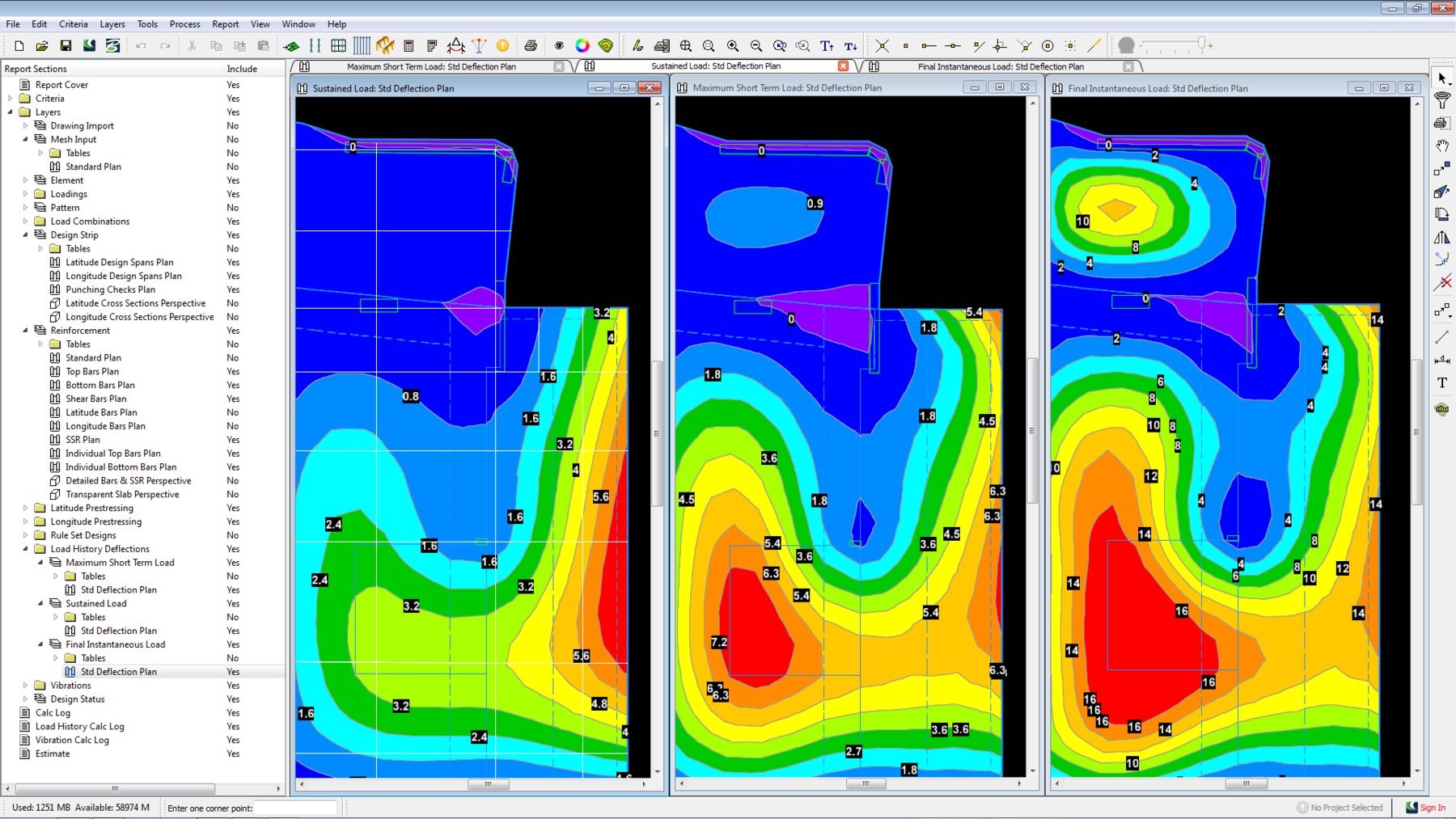Toggle Include value for Punching Checks Plan
This screenshot has height=819, width=1456.
click(x=233, y=289)
